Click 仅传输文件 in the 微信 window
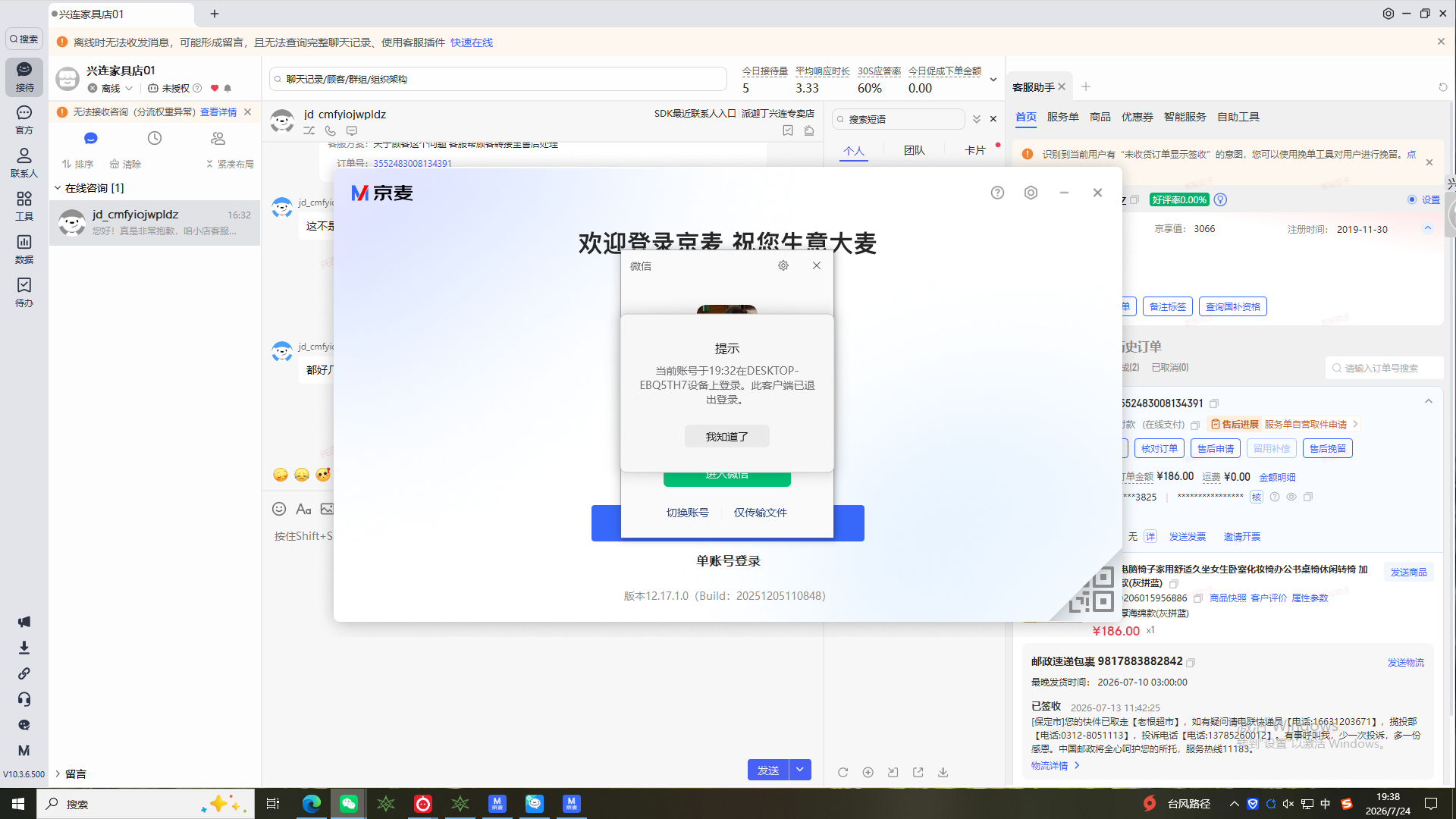Viewport: 1456px width, 819px height. 760,513
